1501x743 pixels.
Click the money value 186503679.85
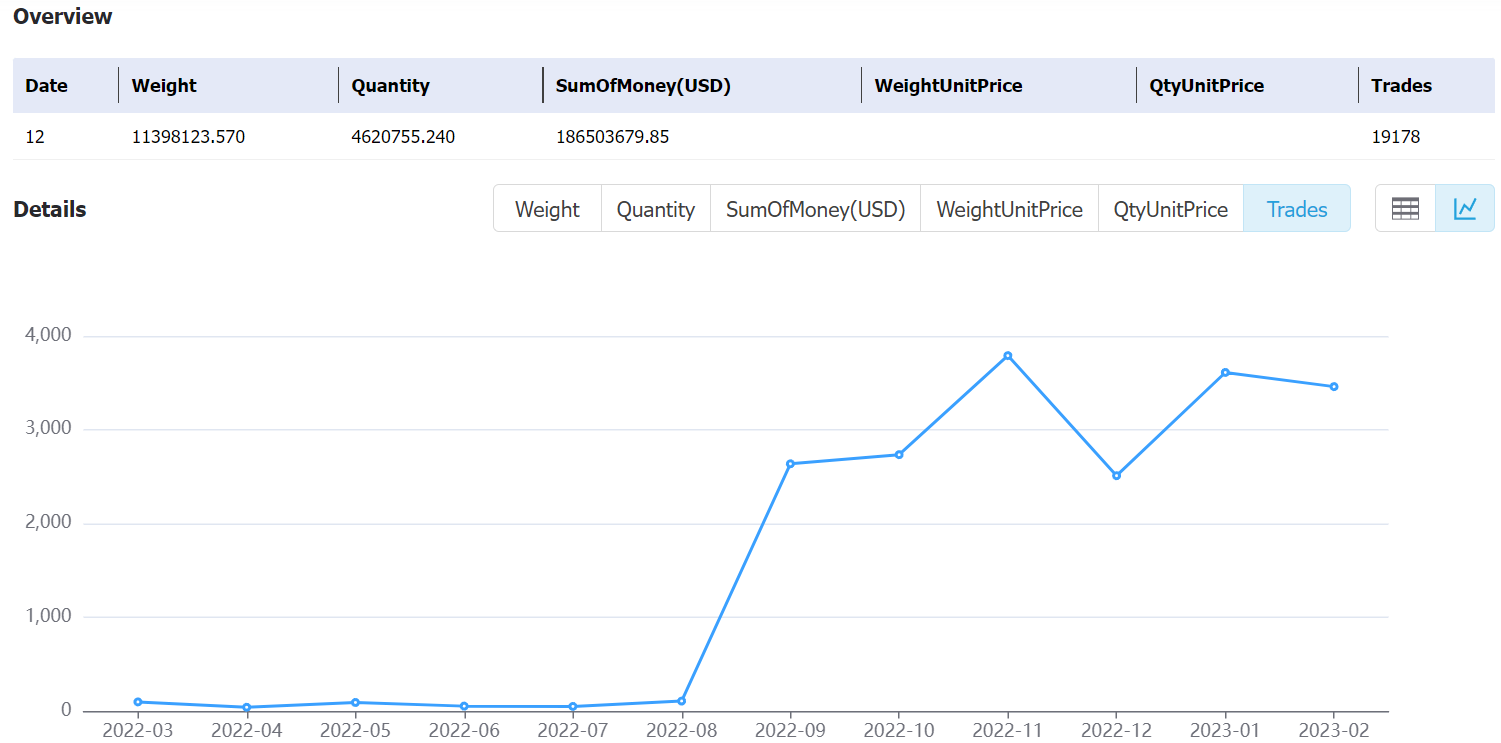(612, 137)
